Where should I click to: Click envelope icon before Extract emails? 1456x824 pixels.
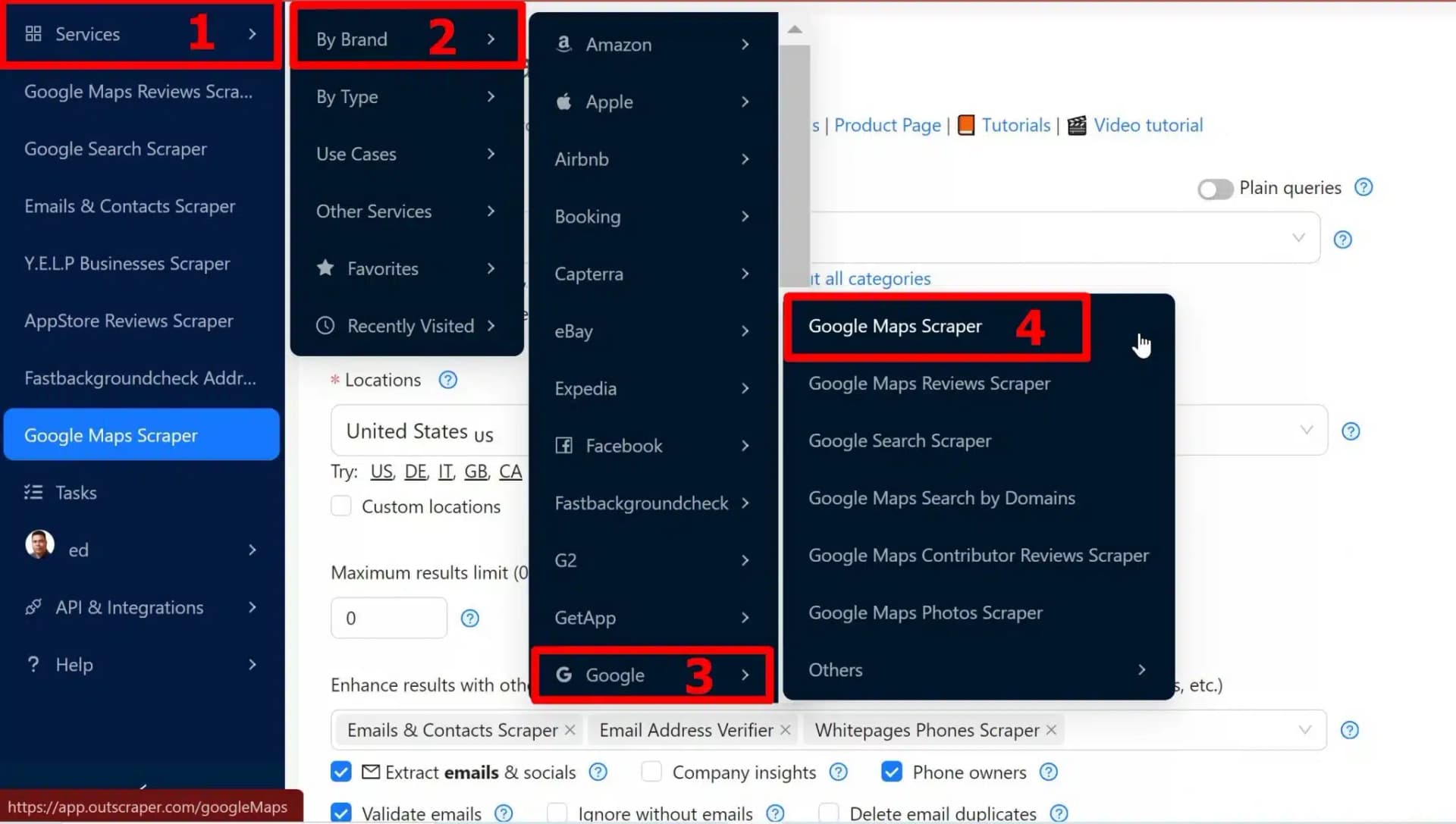pyautogui.click(x=371, y=772)
